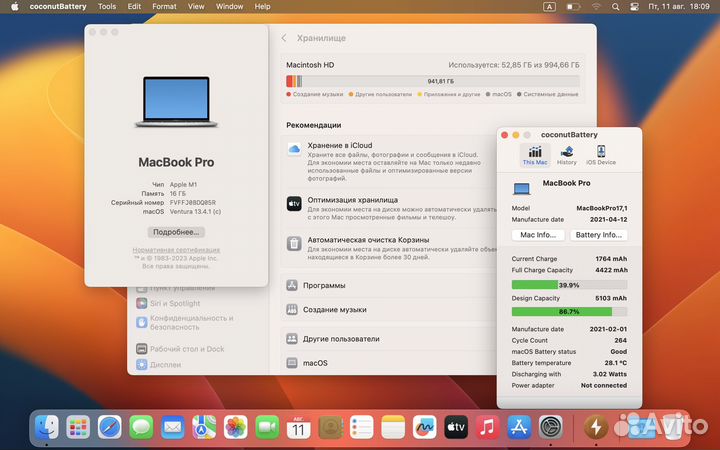
Task: Click the Mac Info... button
Action: (538, 235)
